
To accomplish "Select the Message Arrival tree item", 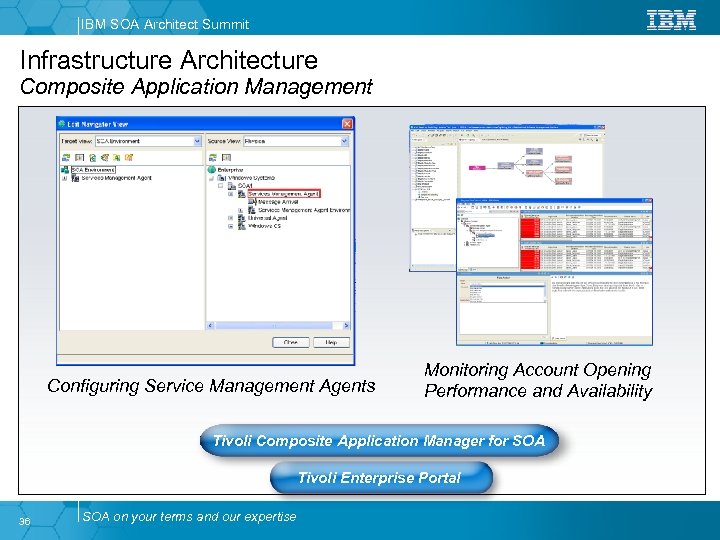I will click(x=278, y=202).
